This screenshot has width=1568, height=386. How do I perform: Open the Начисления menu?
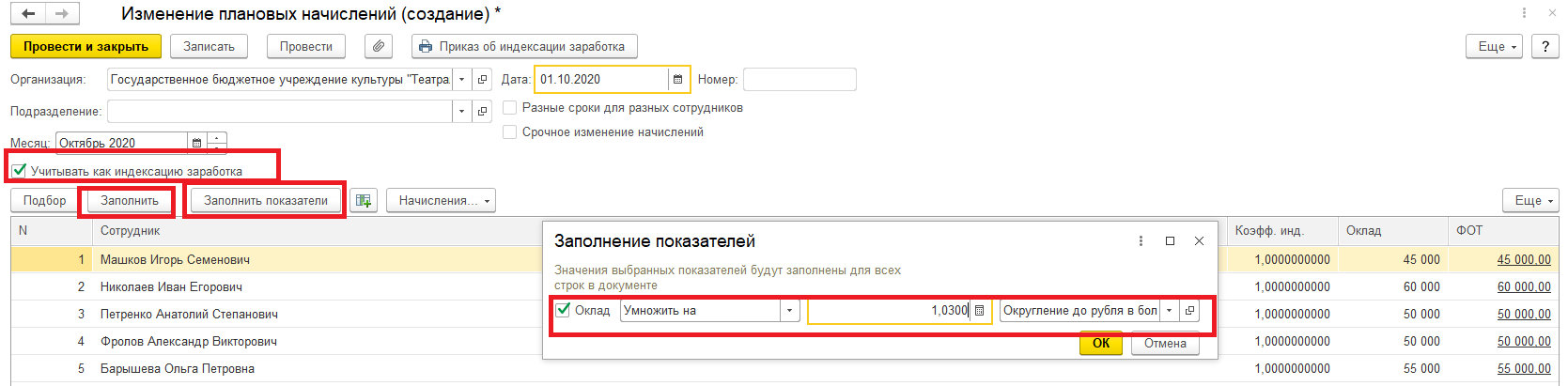[440, 200]
